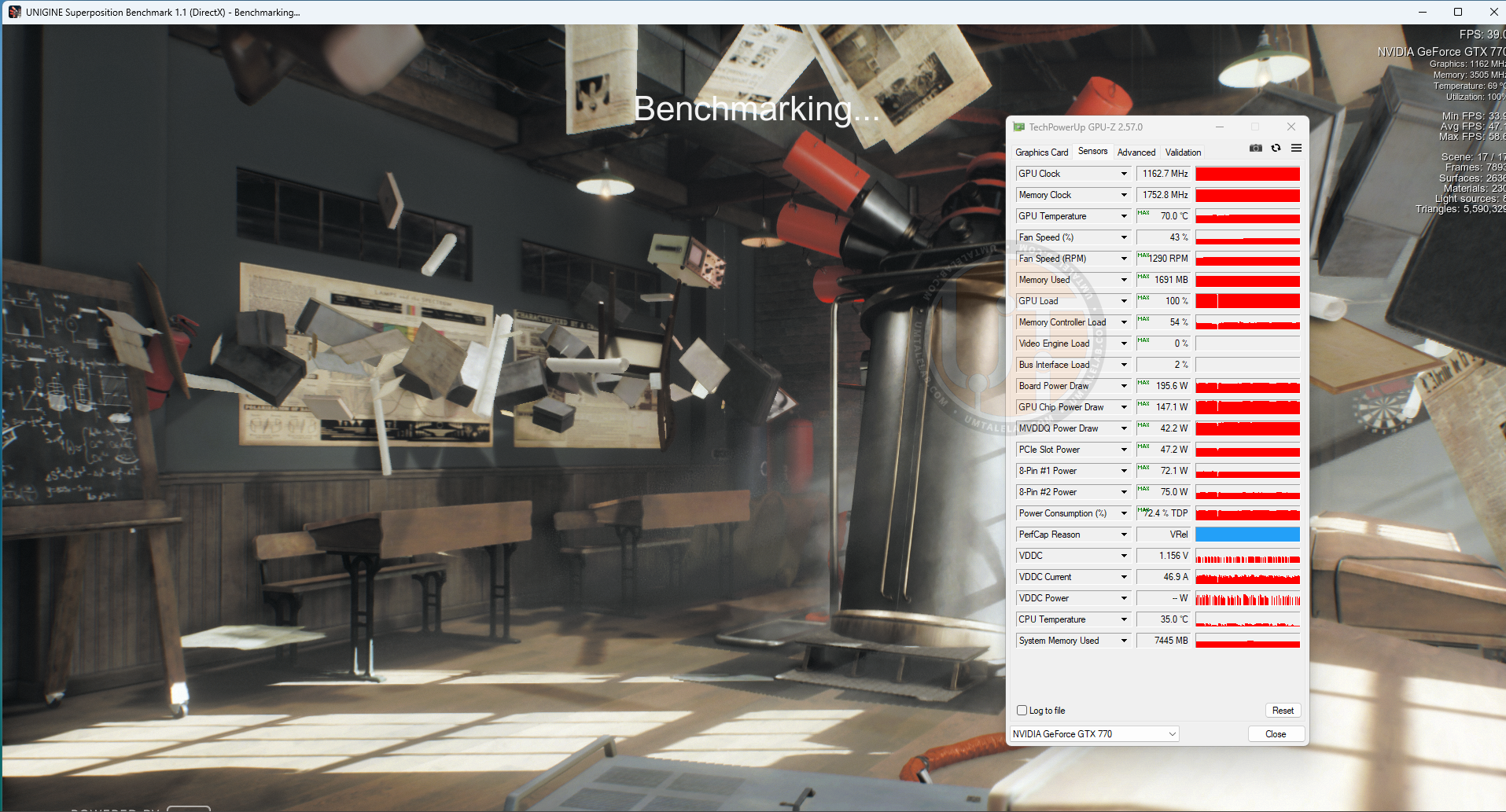Click the UNIGINE Superposition title bar icon
The image size is (1506, 812).
(x=14, y=12)
